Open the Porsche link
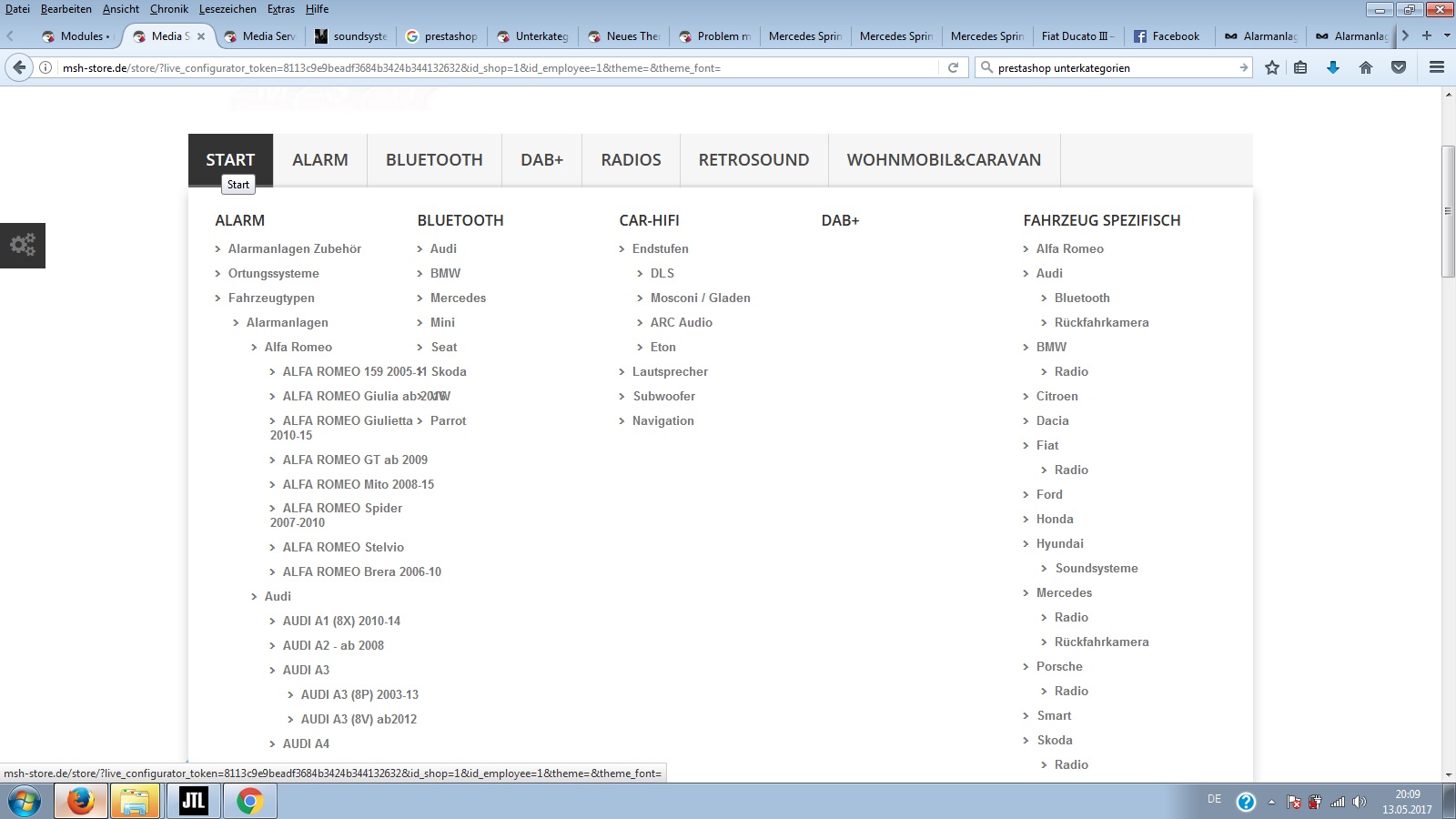This screenshot has width=1456, height=819. [x=1059, y=666]
